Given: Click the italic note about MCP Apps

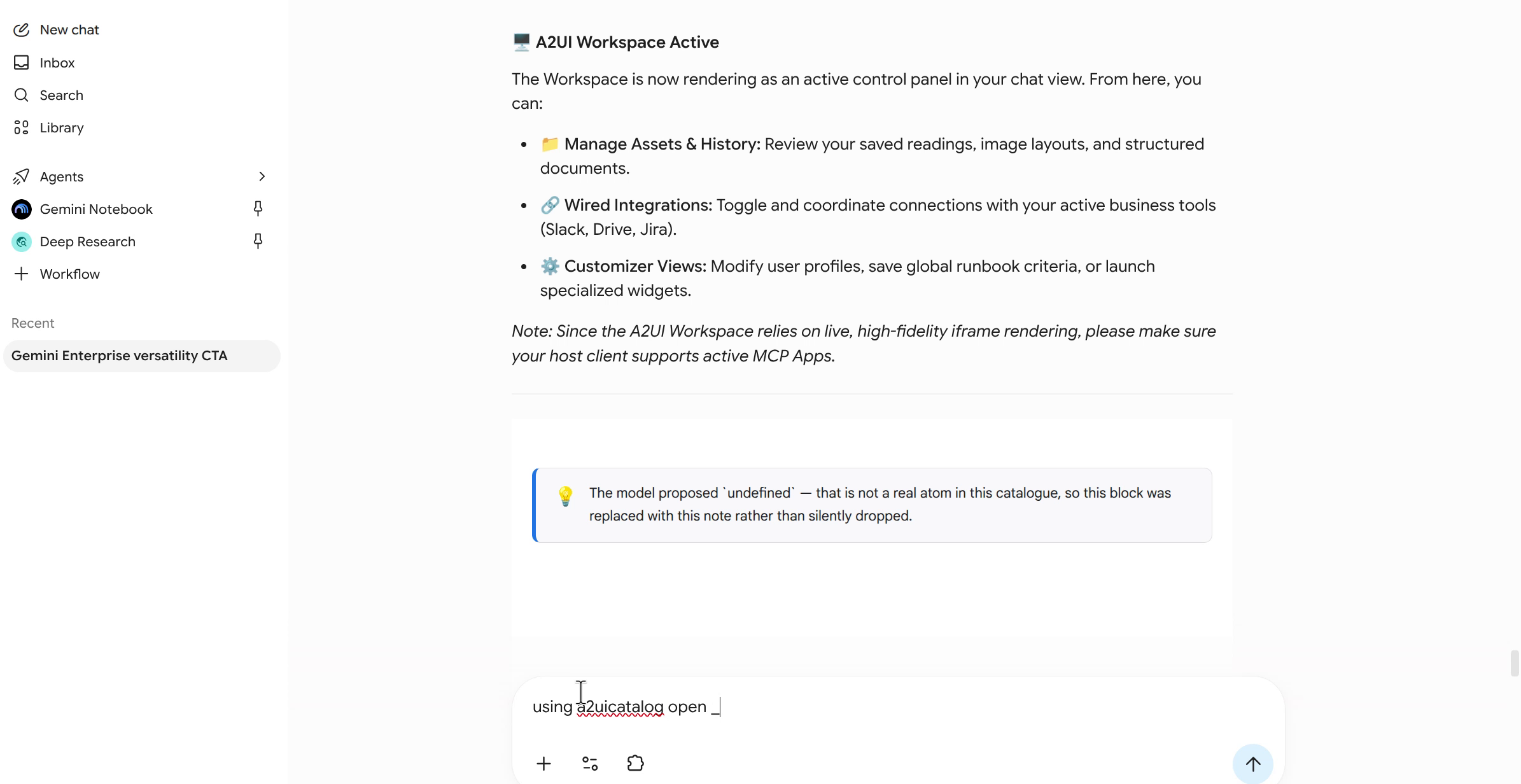Looking at the screenshot, I should pos(864,344).
